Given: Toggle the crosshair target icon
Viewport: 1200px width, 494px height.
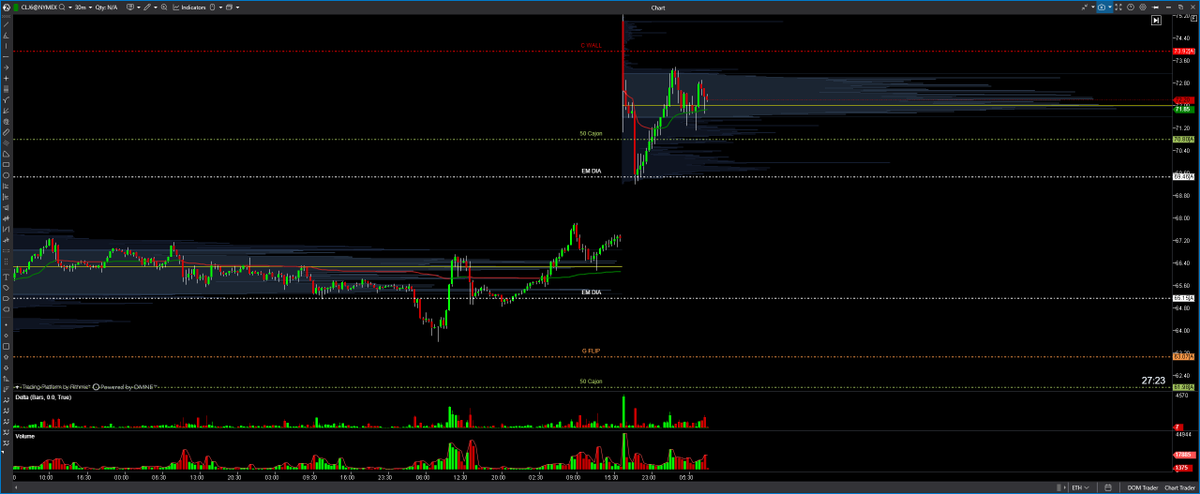Looking at the screenshot, I should pyautogui.click(x=1143, y=7).
